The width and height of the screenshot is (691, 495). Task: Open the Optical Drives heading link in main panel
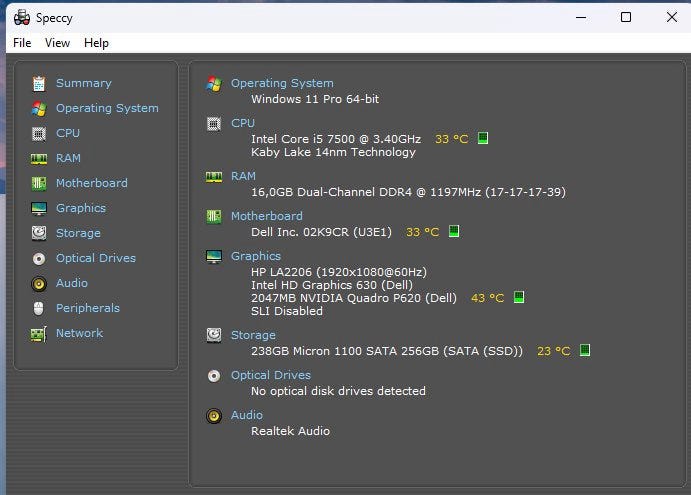(271, 375)
